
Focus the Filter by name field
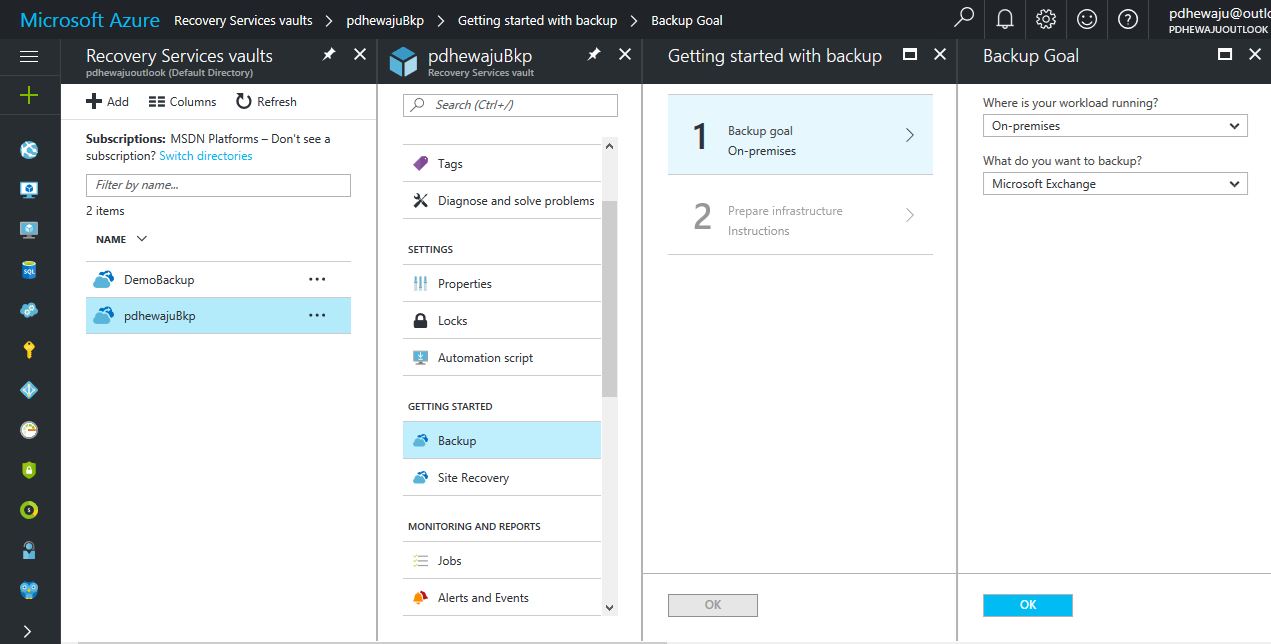(x=218, y=185)
